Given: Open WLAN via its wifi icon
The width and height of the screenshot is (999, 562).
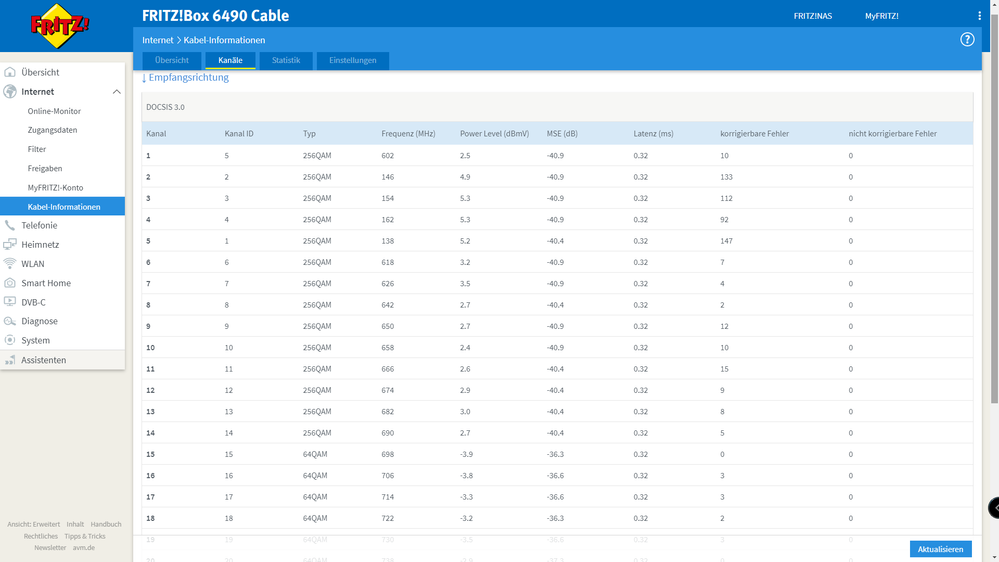Looking at the screenshot, I should coord(11,264).
